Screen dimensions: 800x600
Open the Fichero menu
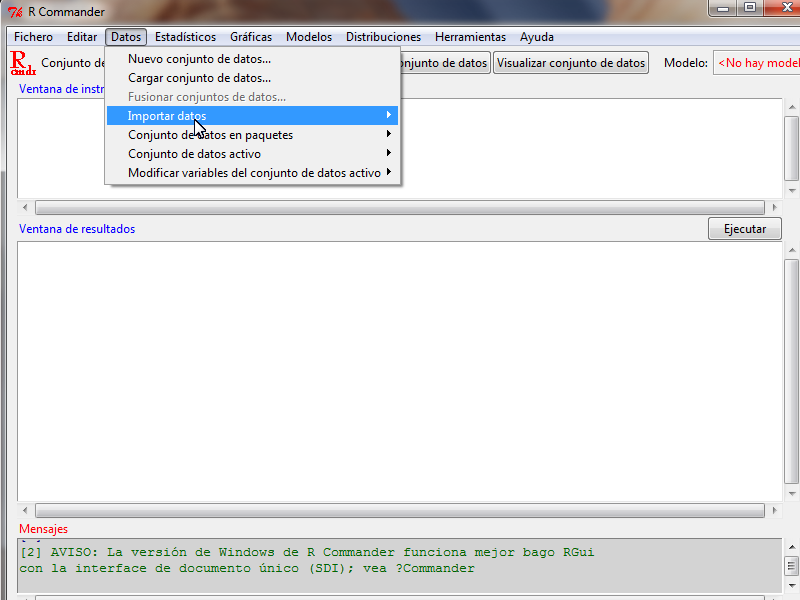[33, 37]
